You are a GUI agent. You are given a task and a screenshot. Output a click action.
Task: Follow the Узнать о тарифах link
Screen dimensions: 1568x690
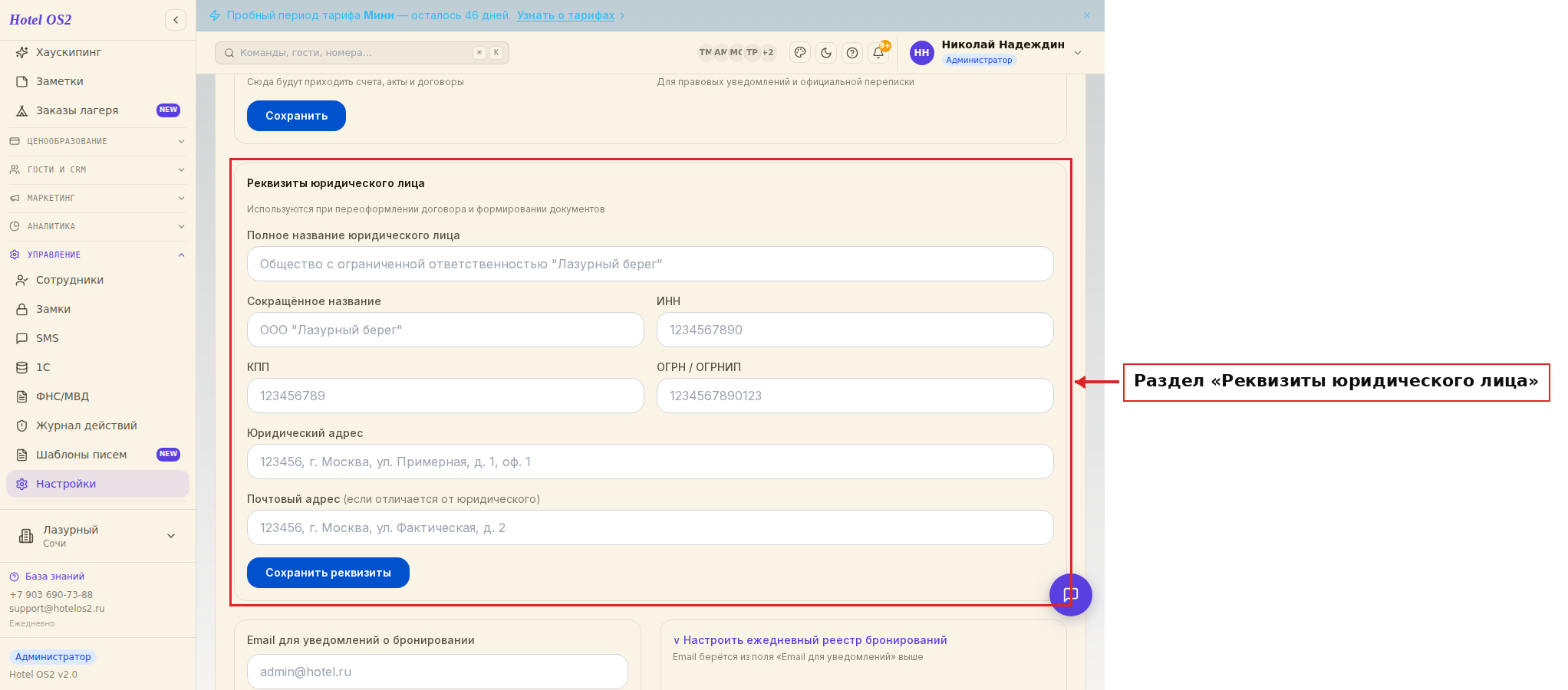[x=565, y=15]
